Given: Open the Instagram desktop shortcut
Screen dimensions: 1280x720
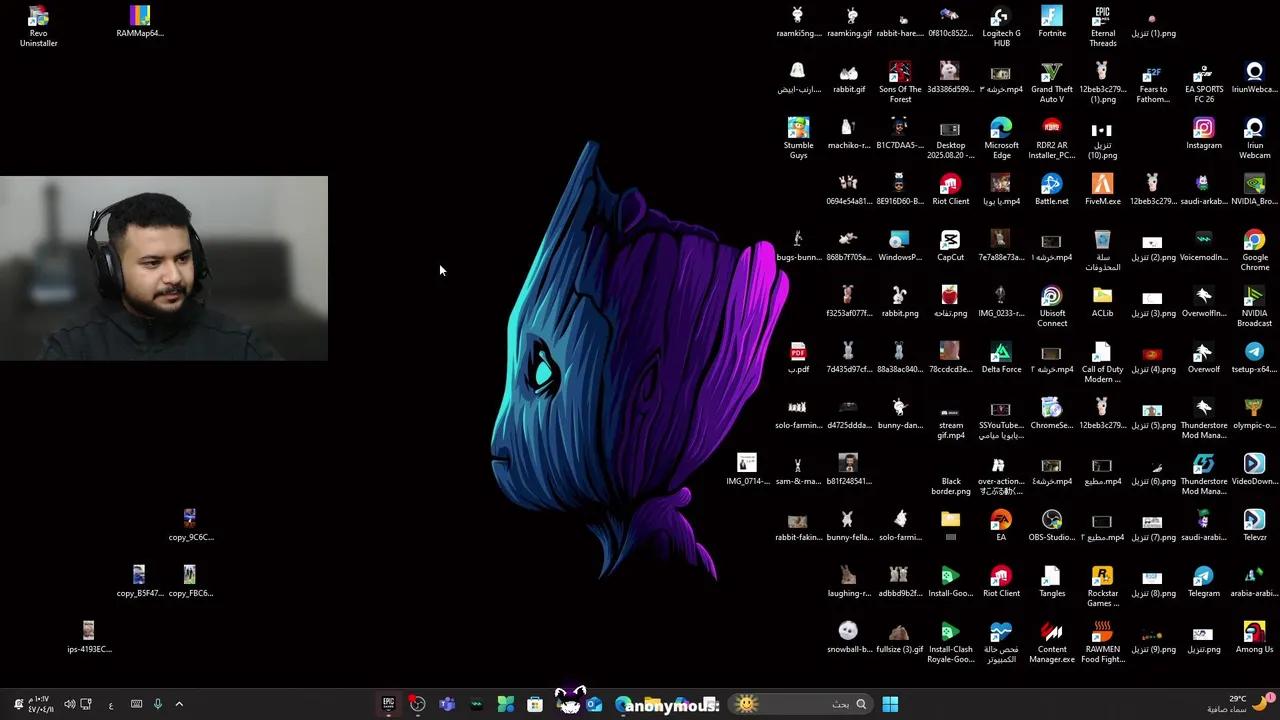Looking at the screenshot, I should (1204, 134).
